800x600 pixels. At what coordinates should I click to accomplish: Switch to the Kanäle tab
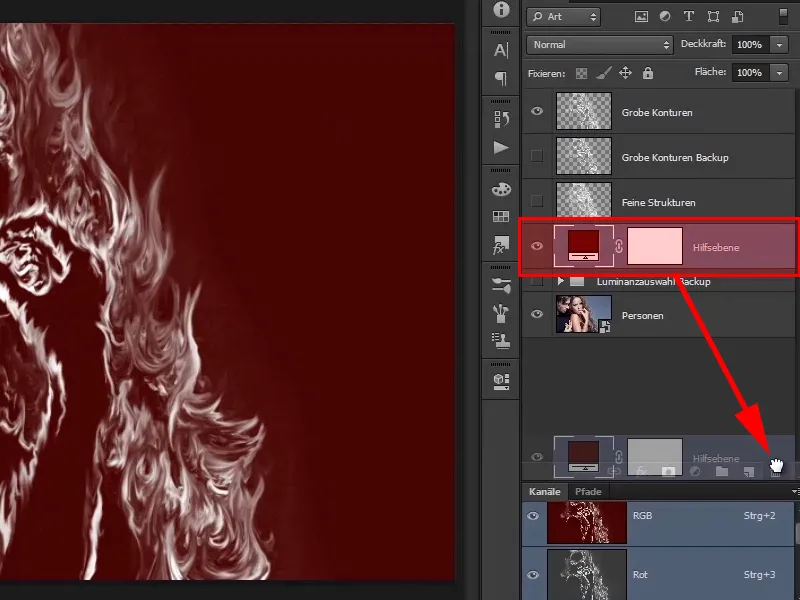[544, 492]
